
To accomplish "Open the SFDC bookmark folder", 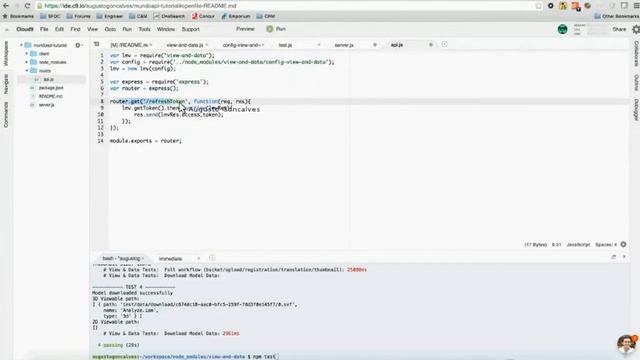I will (x=50, y=16).
